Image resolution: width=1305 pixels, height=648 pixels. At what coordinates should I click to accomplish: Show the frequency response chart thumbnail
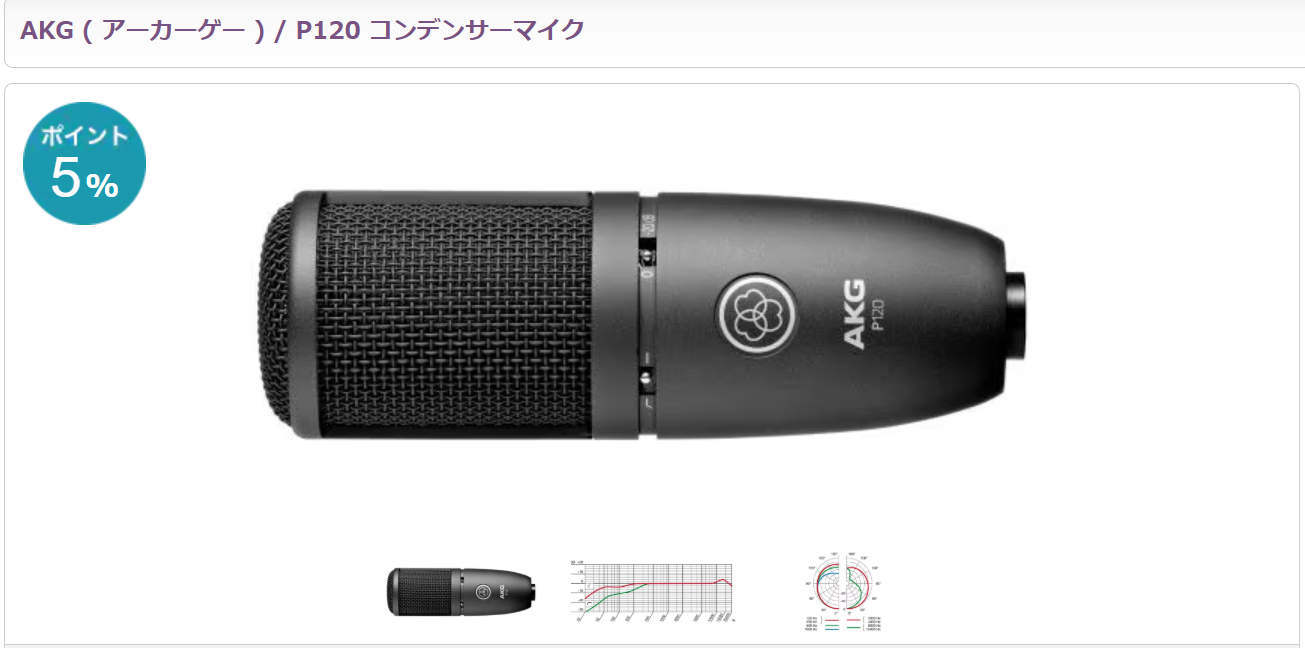pos(654,593)
